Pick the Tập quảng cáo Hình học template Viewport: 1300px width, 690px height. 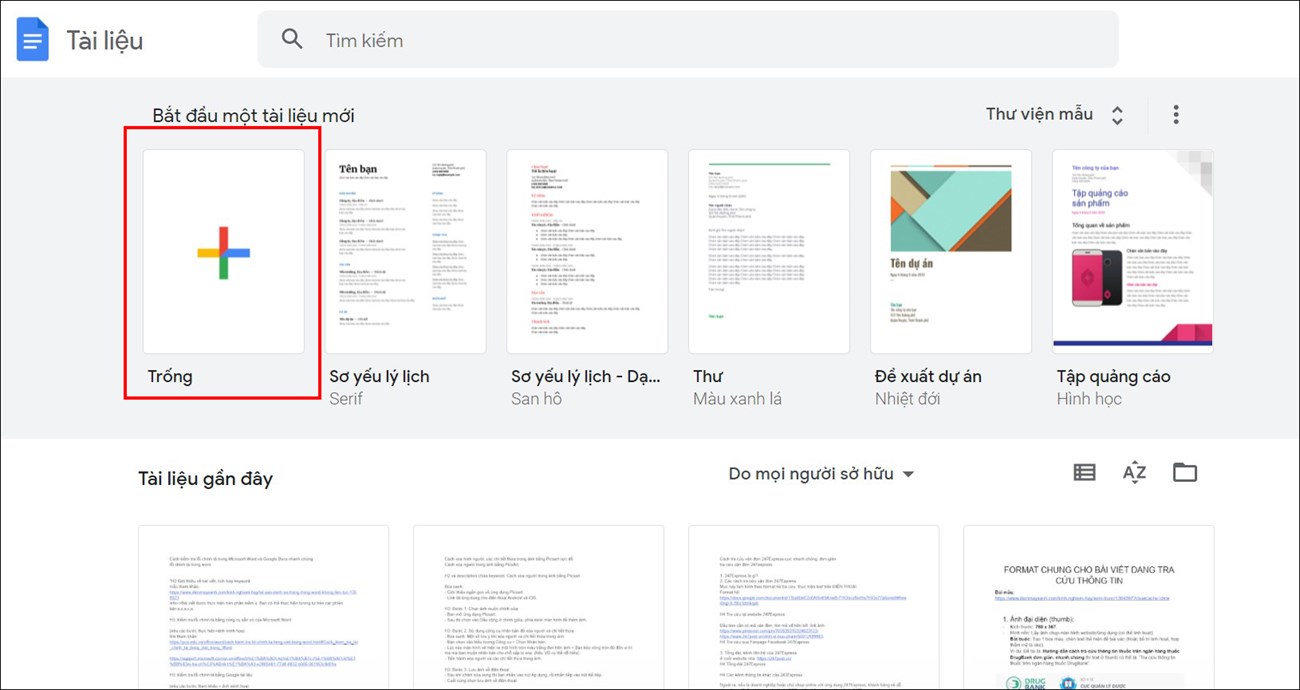tap(1132, 252)
